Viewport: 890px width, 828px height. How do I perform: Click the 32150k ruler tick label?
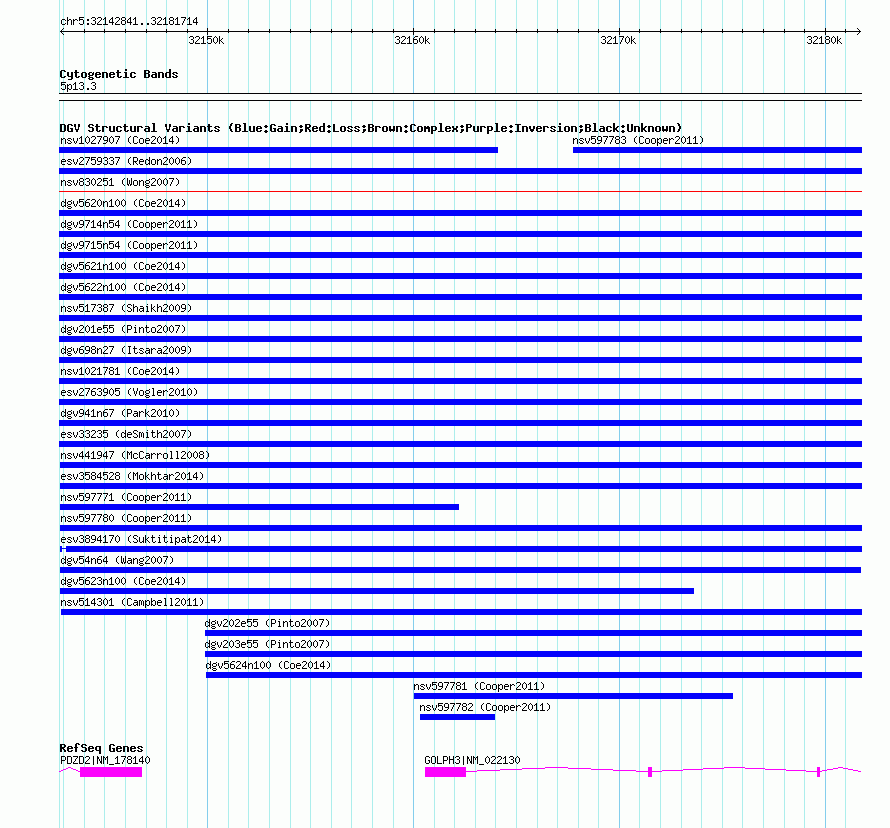(206, 40)
